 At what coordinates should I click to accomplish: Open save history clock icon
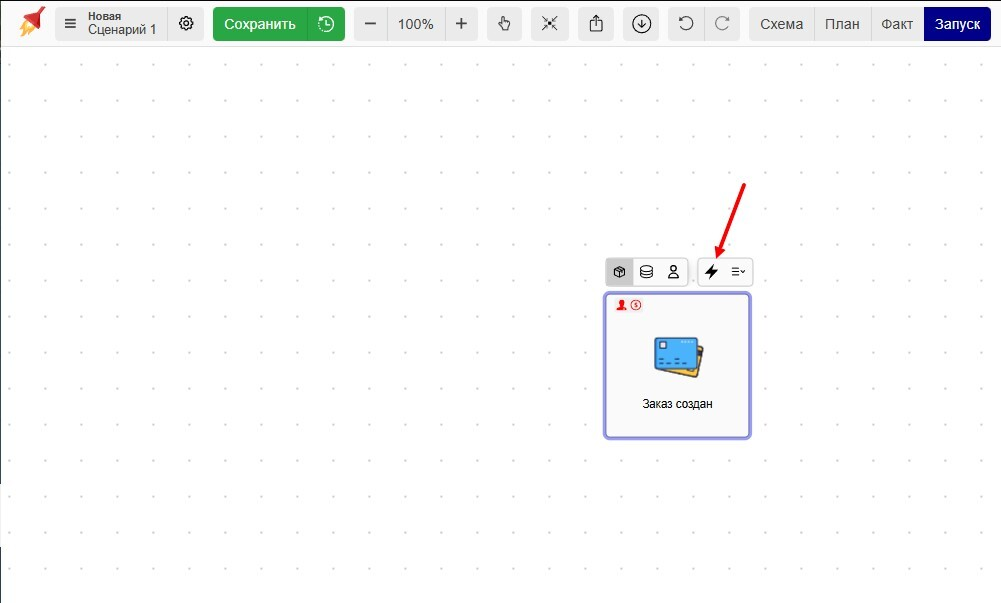(x=326, y=24)
